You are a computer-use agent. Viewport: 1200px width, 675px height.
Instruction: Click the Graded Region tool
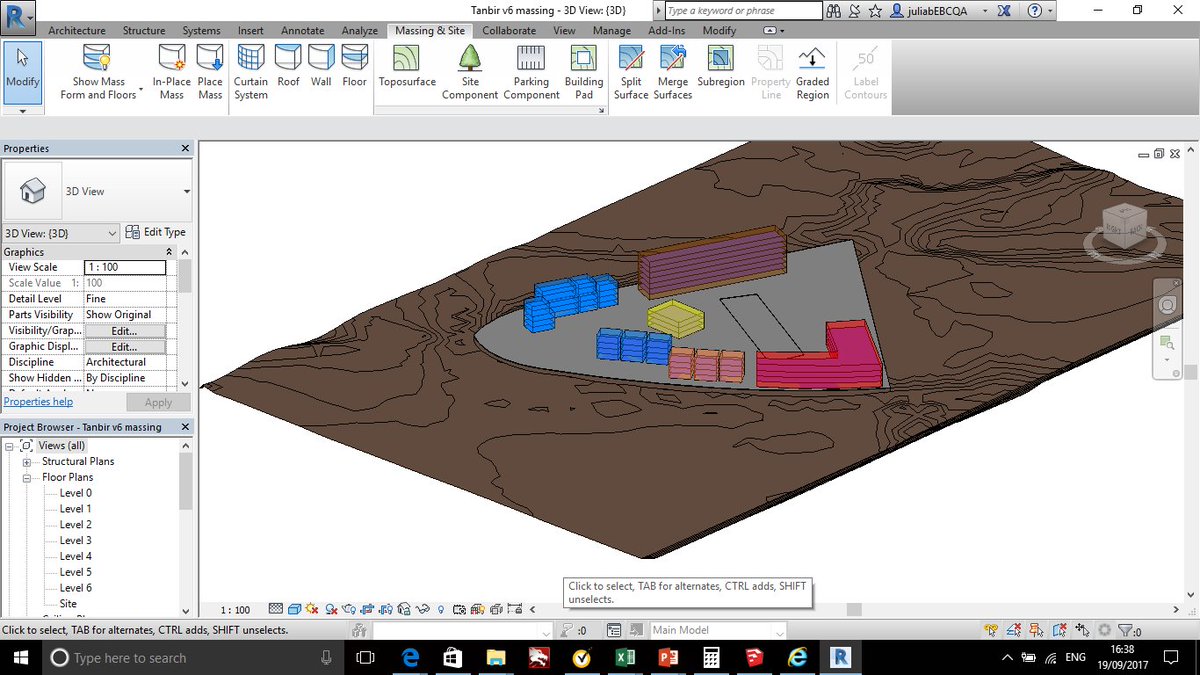(x=812, y=72)
